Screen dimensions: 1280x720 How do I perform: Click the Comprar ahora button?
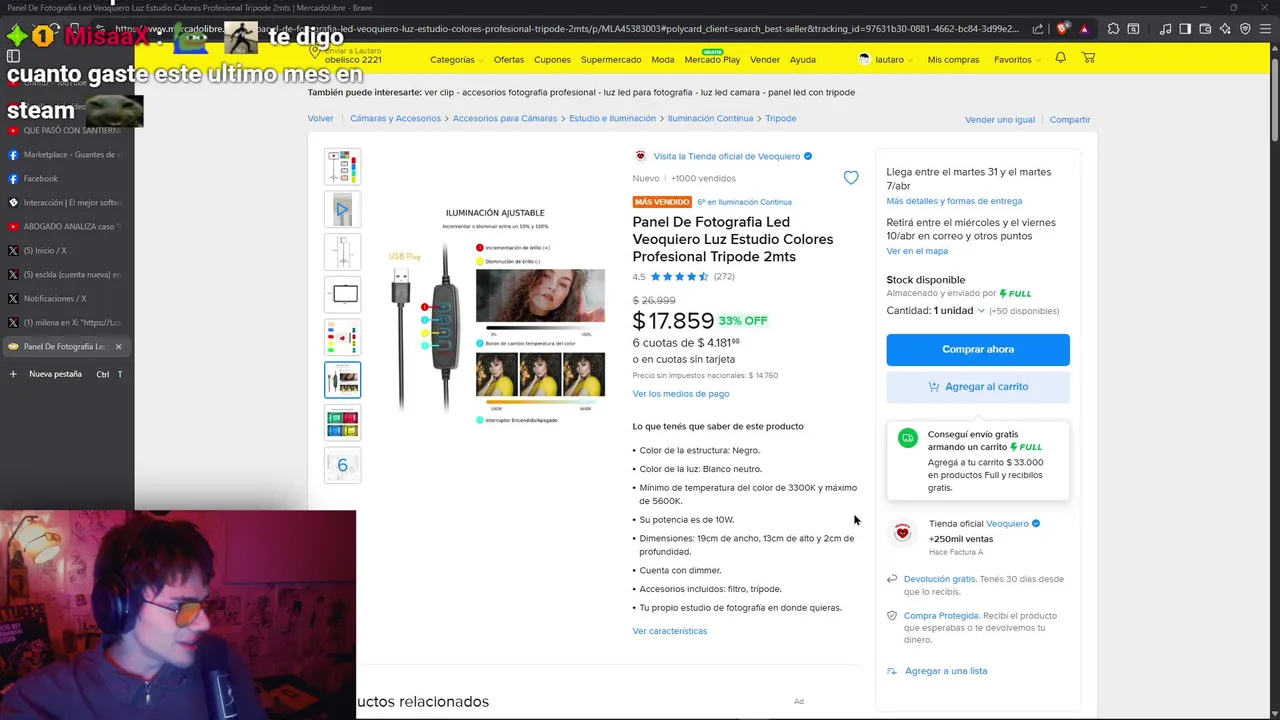click(978, 349)
